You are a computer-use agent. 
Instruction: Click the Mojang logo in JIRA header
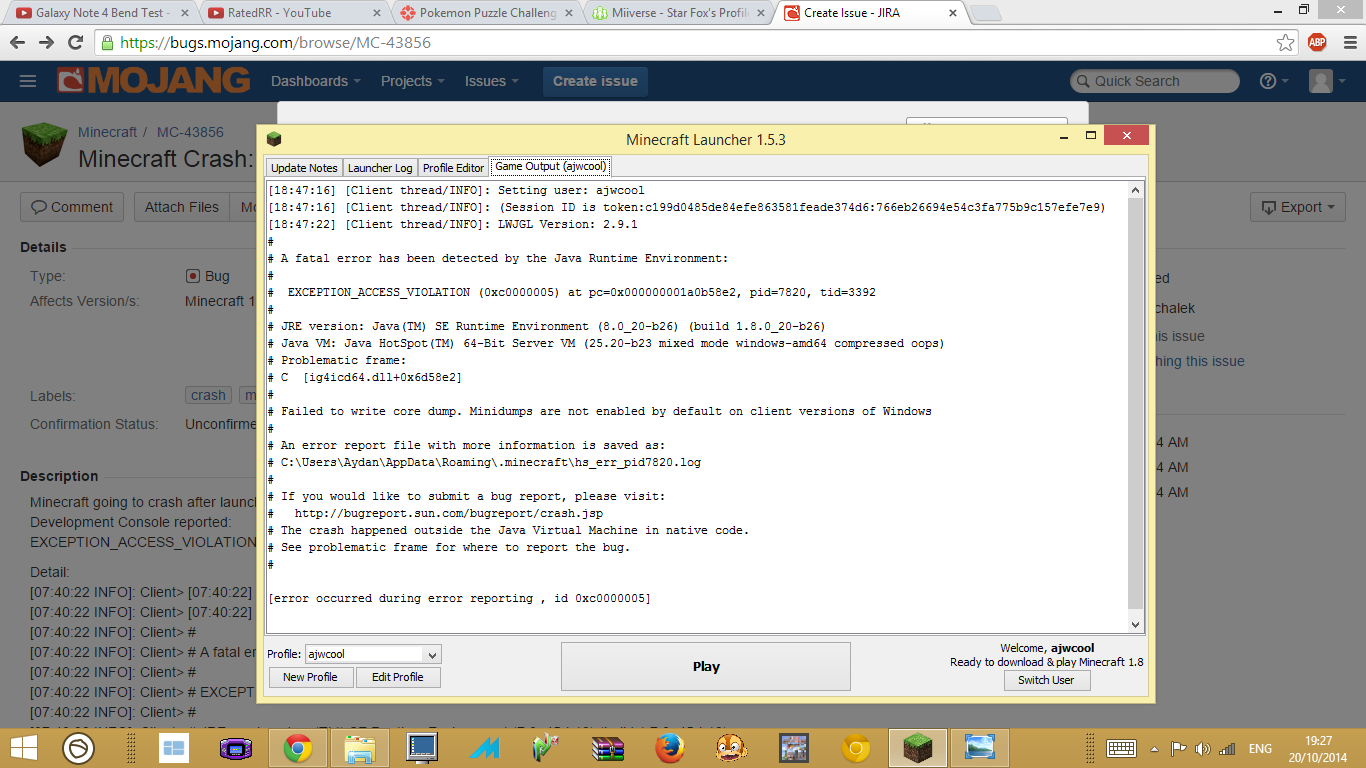pyautogui.click(x=153, y=81)
